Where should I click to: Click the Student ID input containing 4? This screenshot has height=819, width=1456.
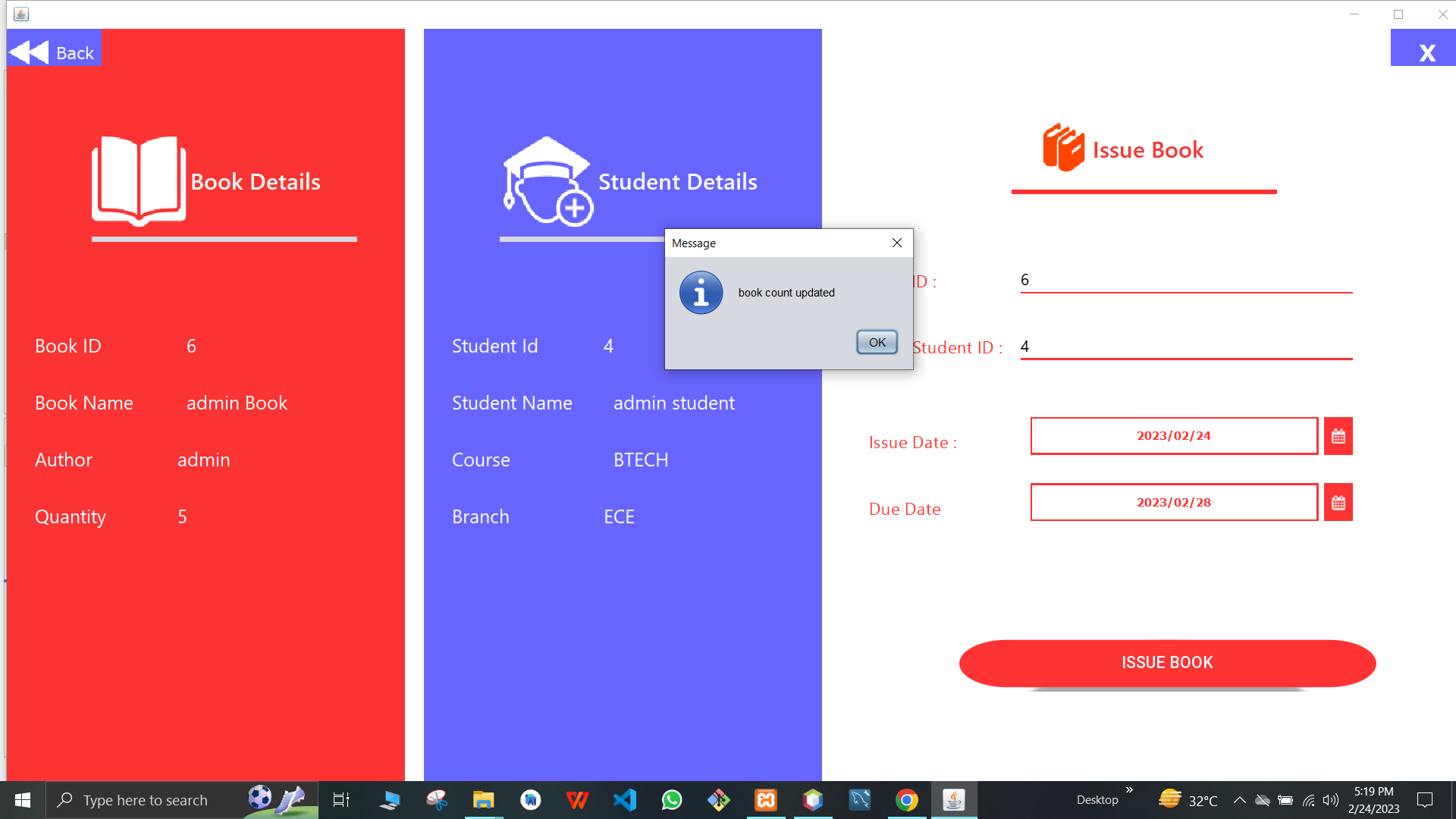1186,347
